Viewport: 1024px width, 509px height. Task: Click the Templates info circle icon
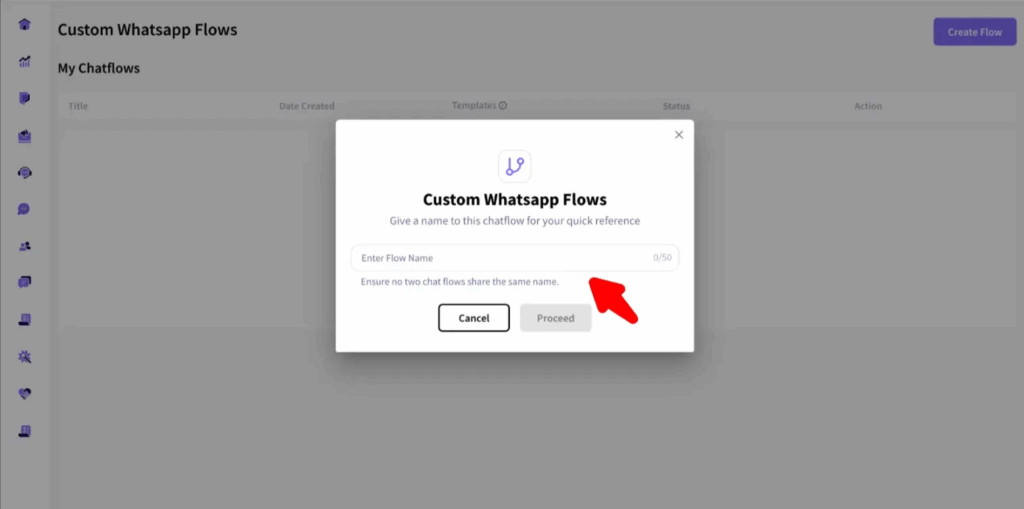click(x=503, y=105)
